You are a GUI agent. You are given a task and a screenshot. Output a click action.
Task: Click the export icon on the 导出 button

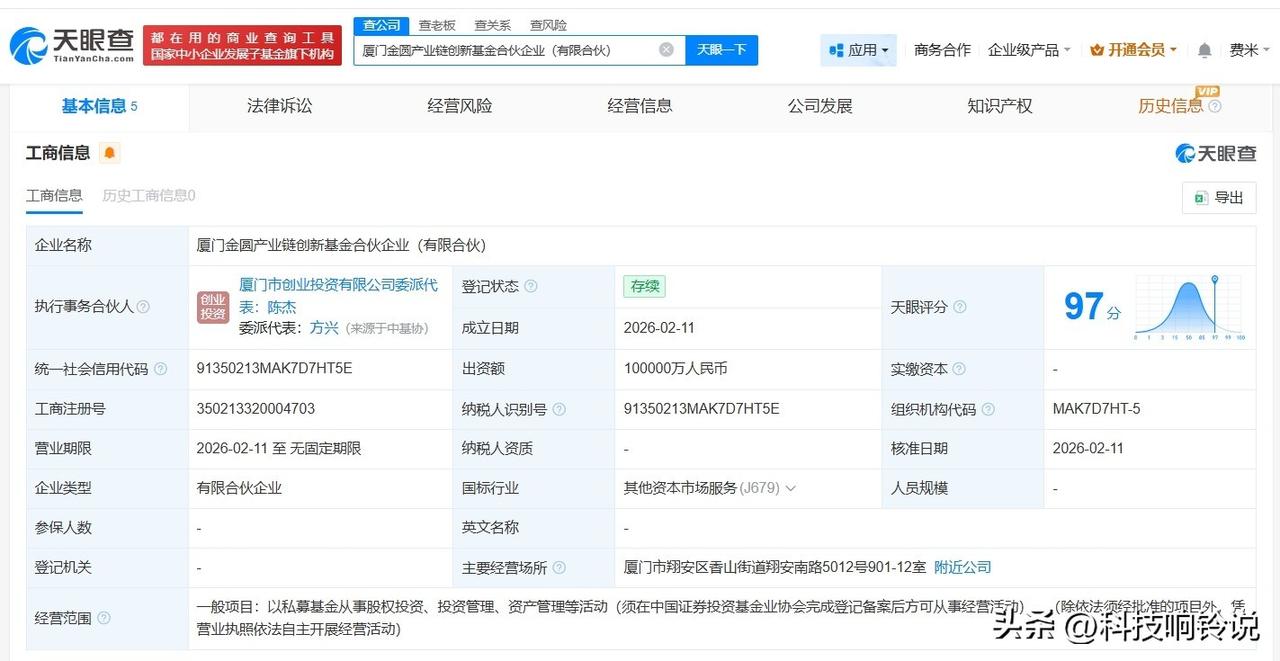click(1200, 198)
